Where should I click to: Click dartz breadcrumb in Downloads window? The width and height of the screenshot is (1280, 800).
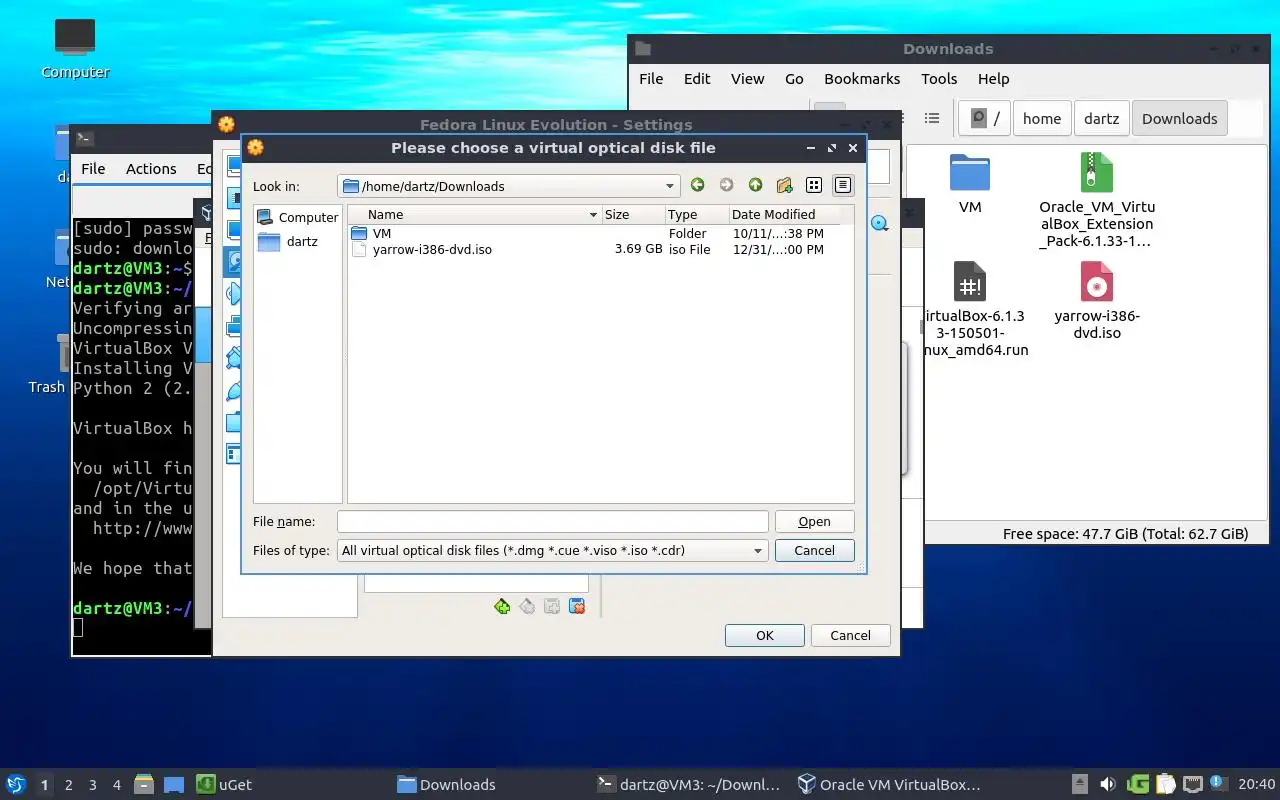(x=1101, y=118)
